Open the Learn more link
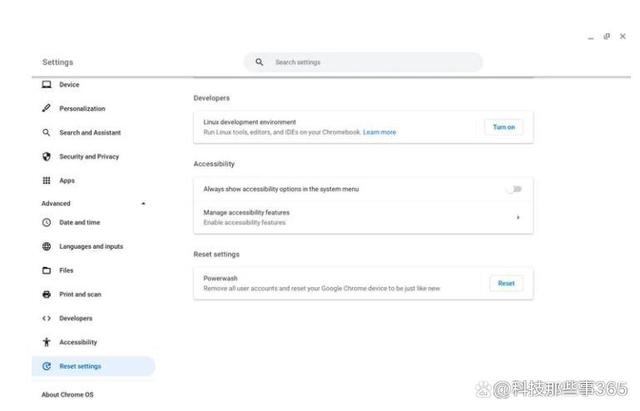The width and height of the screenshot is (640, 411). (x=379, y=132)
